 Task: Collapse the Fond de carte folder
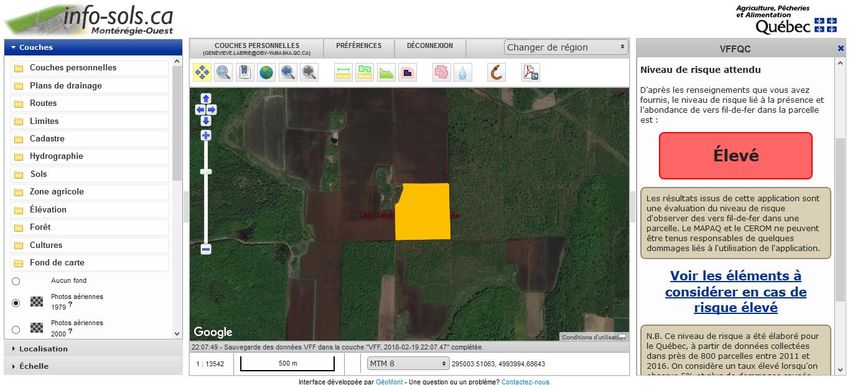click(89, 263)
